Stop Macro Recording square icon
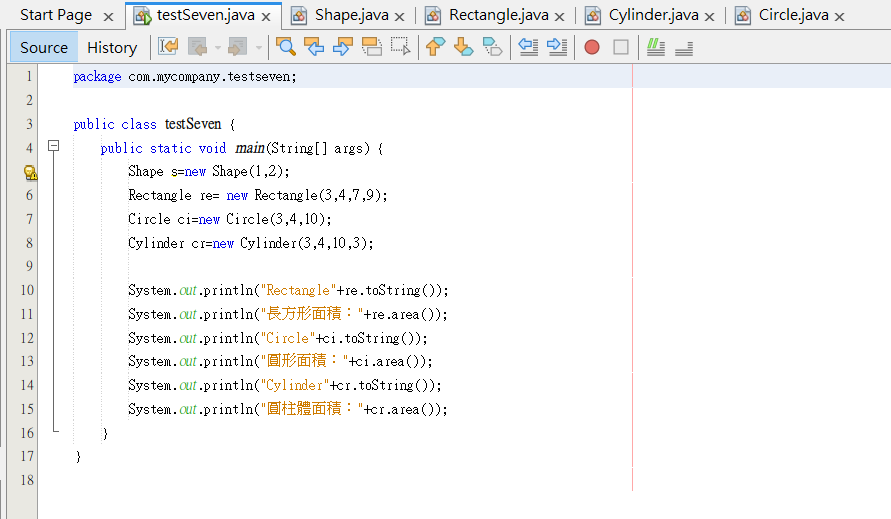This screenshot has height=519, width=891. [x=621, y=47]
